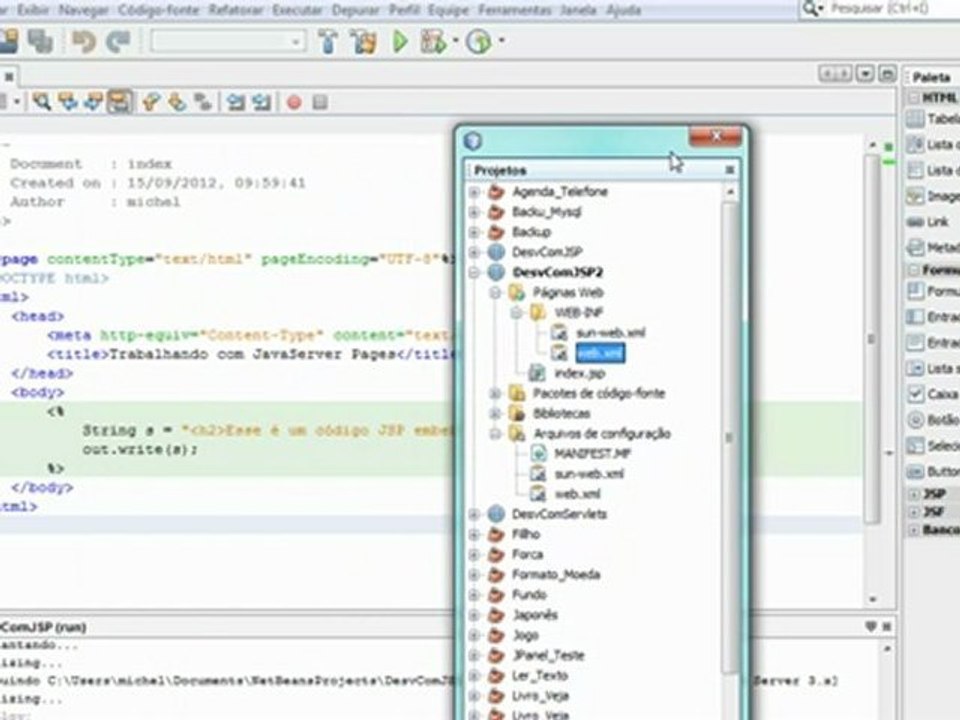
Task: Select the JPanel_Teste project
Action: pos(548,656)
